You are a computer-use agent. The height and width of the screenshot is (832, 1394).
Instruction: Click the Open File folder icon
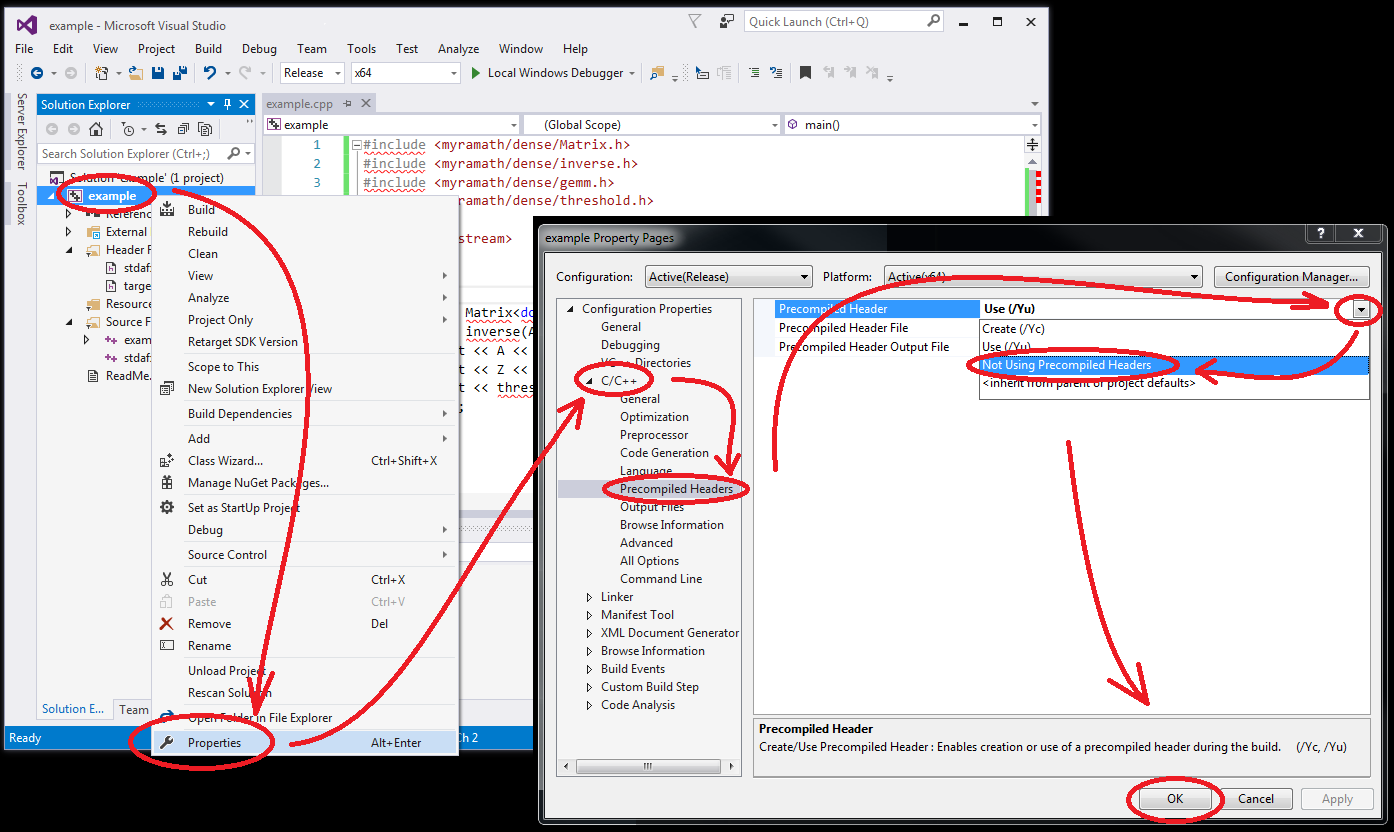click(x=135, y=73)
